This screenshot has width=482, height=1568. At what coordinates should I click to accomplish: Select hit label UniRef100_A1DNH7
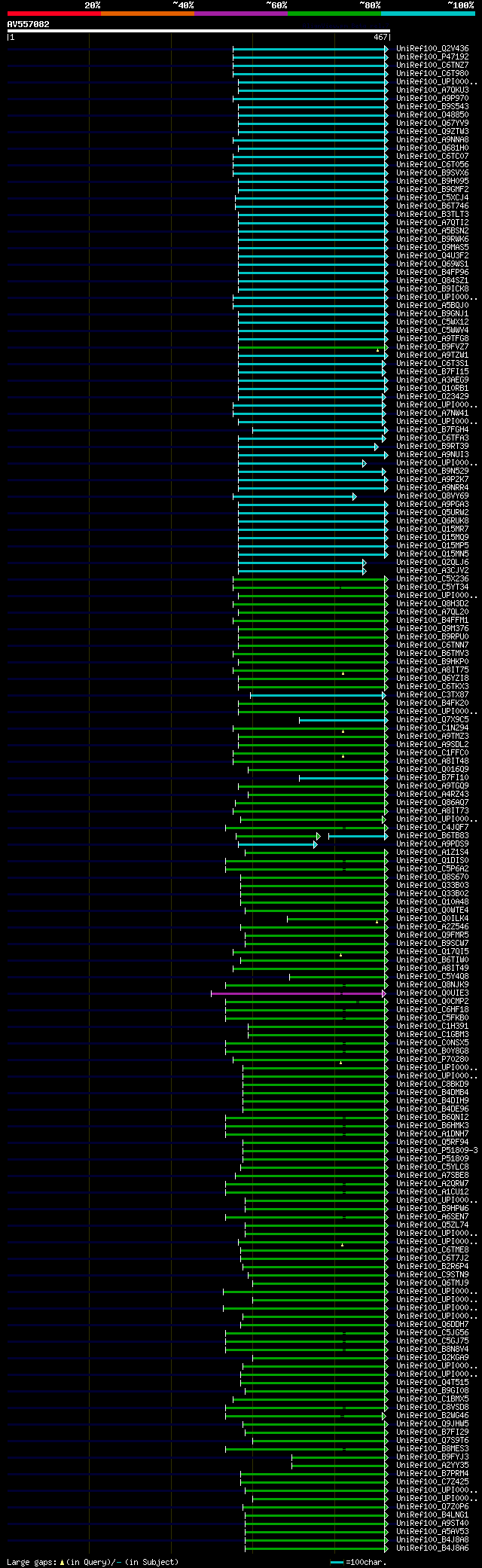click(x=432, y=1134)
